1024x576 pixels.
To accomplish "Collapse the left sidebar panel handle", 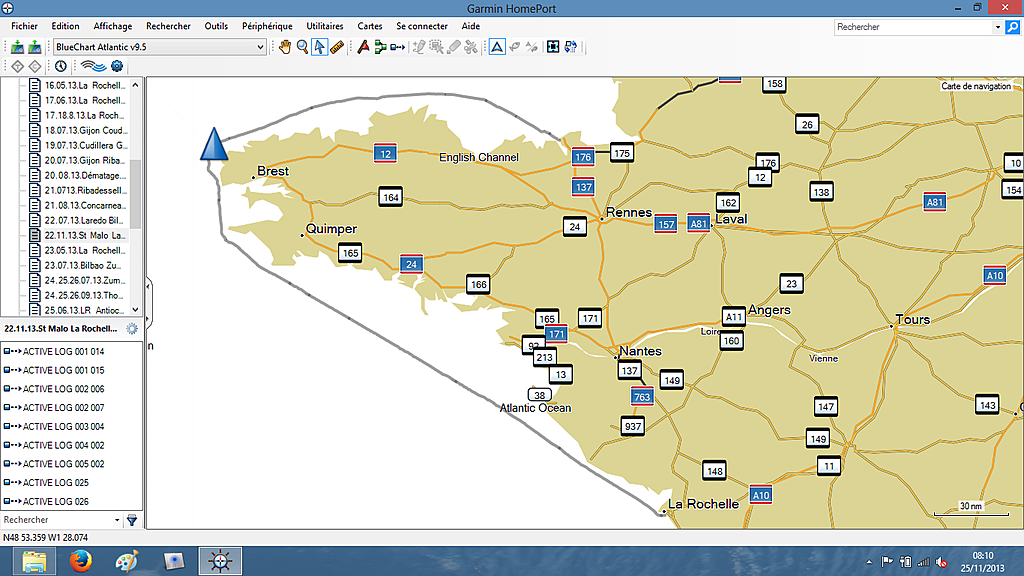I will coord(148,302).
